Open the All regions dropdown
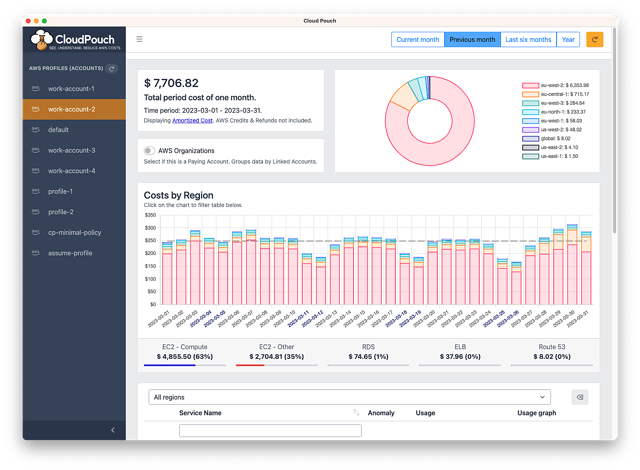The width and height of the screenshot is (640, 470). (x=349, y=397)
